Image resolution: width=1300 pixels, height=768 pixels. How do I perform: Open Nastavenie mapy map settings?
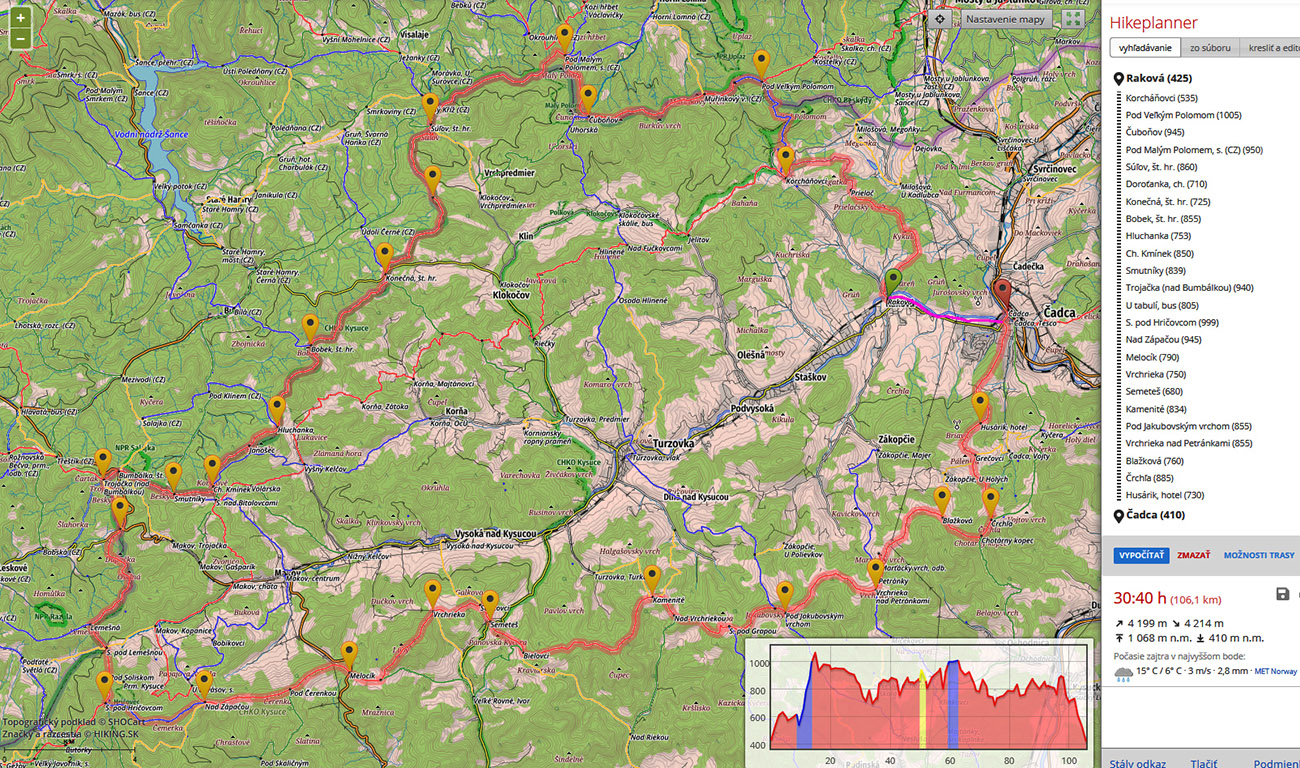tap(1005, 19)
